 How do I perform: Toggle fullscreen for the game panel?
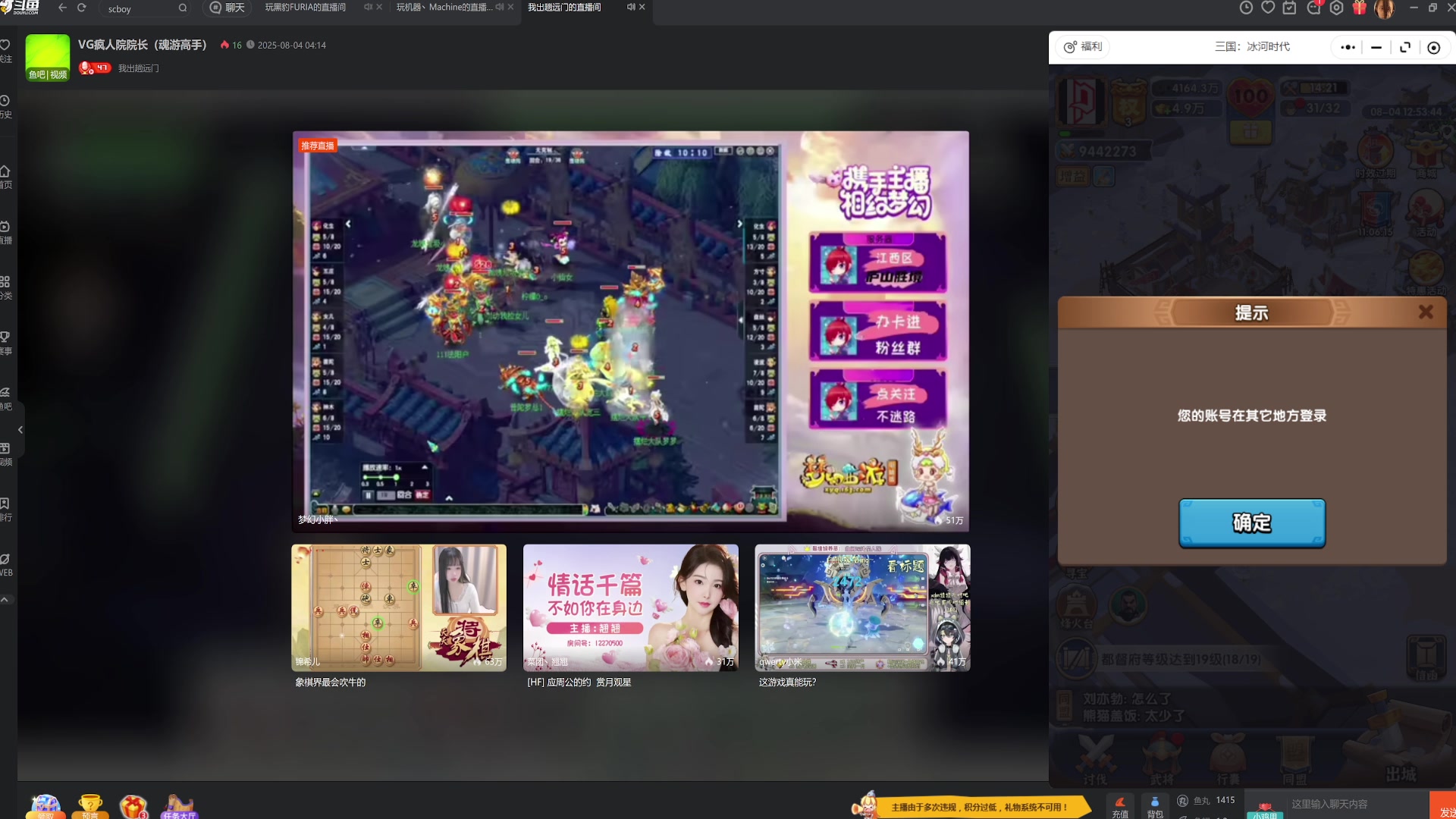point(1405,47)
